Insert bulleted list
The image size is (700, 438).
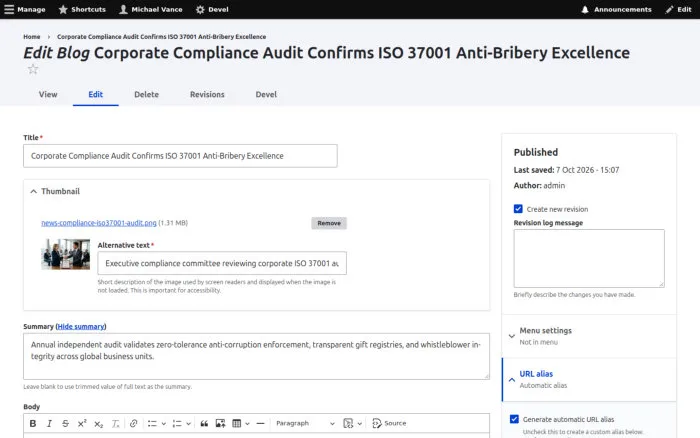pos(152,423)
